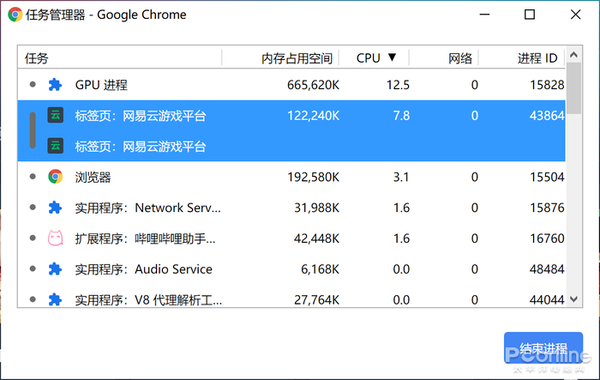Click the puzzle icon of GPU 进程
600x380 pixels.
click(x=55, y=85)
